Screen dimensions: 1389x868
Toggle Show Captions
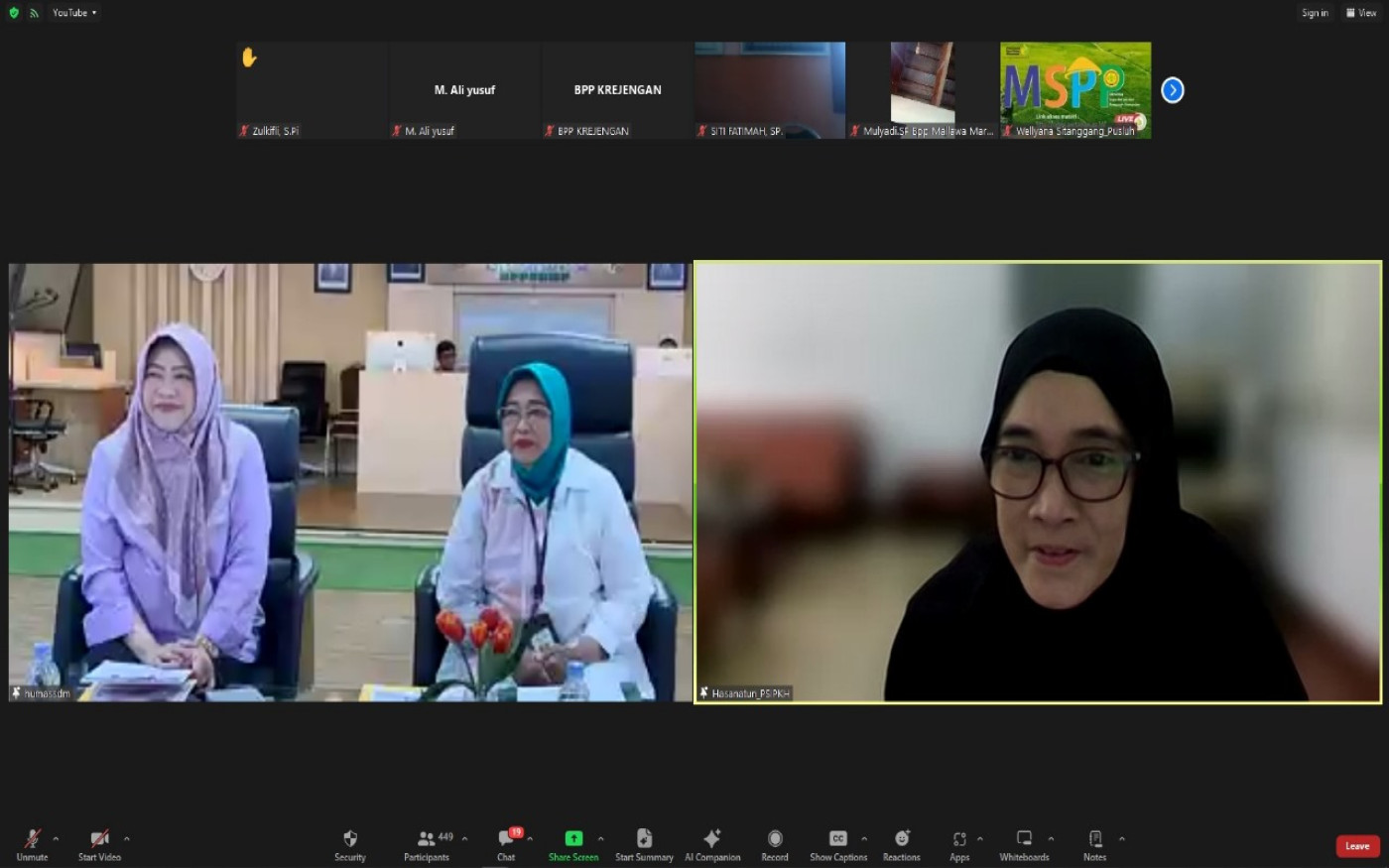coord(837,844)
